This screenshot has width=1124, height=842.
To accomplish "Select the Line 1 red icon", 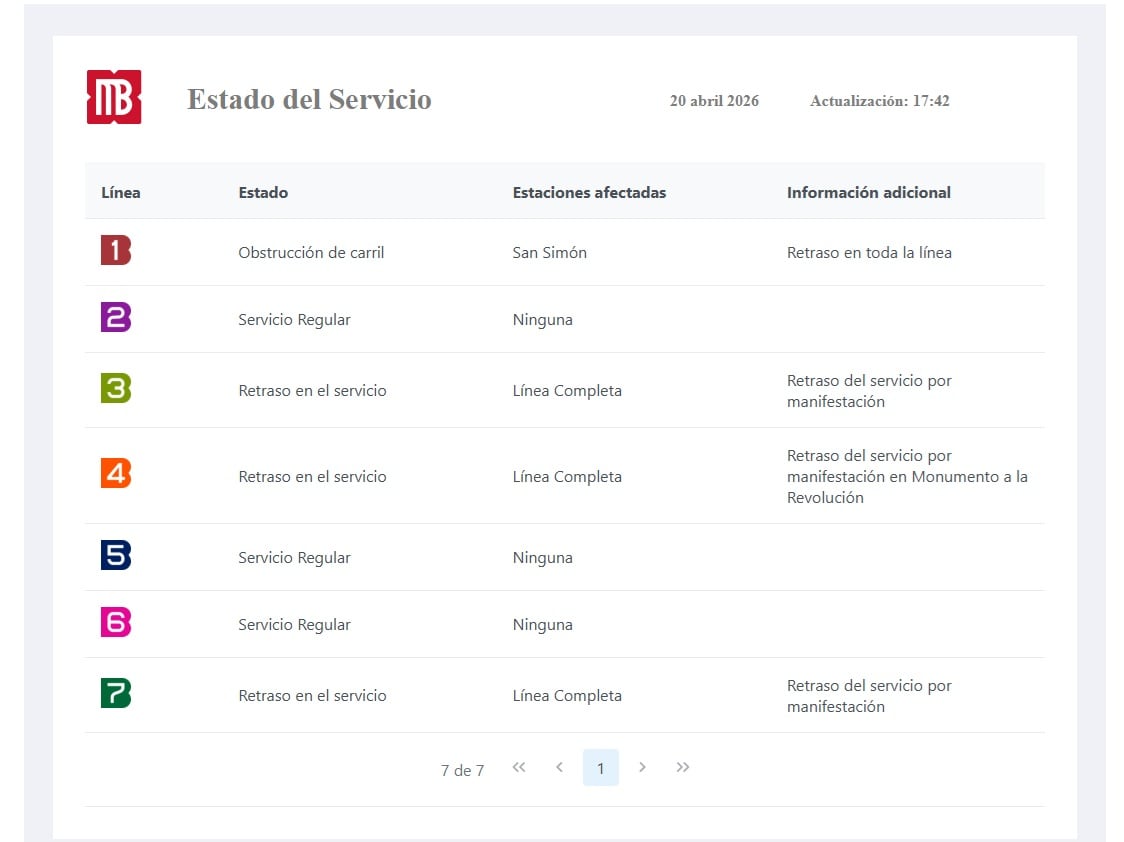I will click(x=116, y=250).
